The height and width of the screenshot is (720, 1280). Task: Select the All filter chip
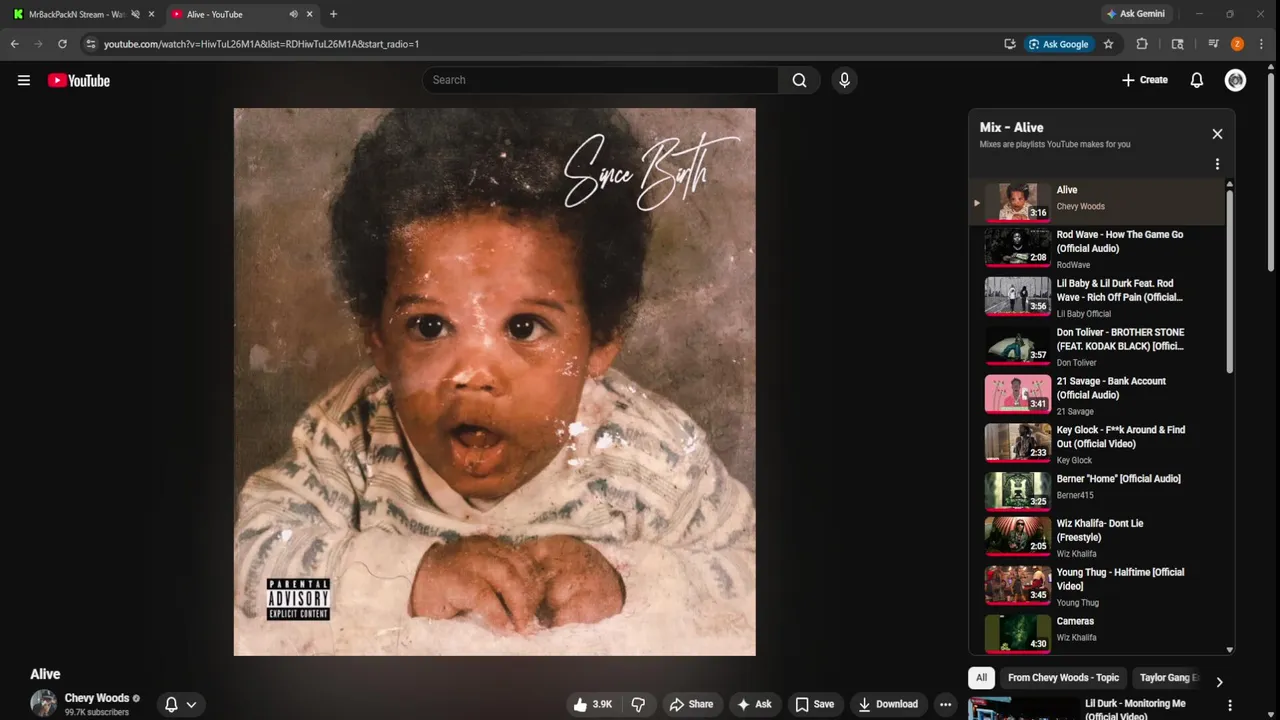[981, 678]
